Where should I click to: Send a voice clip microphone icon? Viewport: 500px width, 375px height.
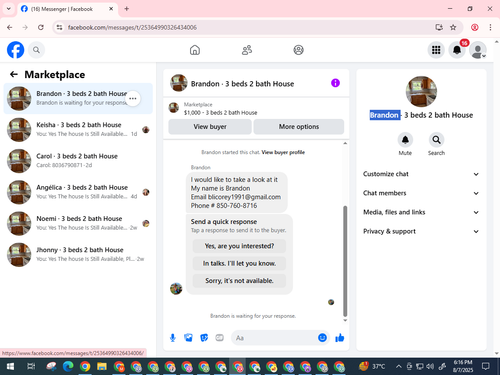tap(173, 338)
